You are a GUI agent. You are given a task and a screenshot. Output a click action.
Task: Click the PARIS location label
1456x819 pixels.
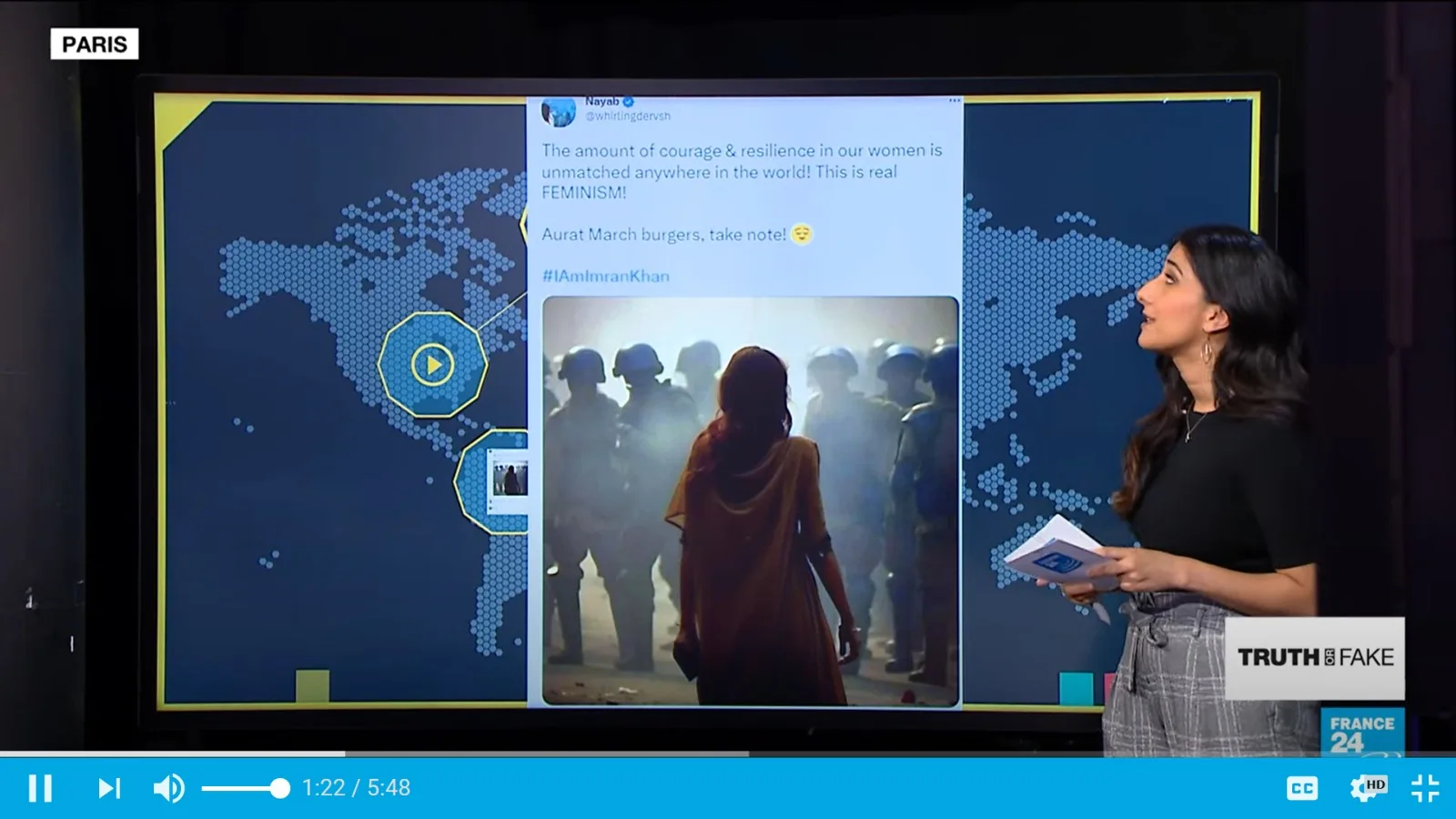pos(95,44)
